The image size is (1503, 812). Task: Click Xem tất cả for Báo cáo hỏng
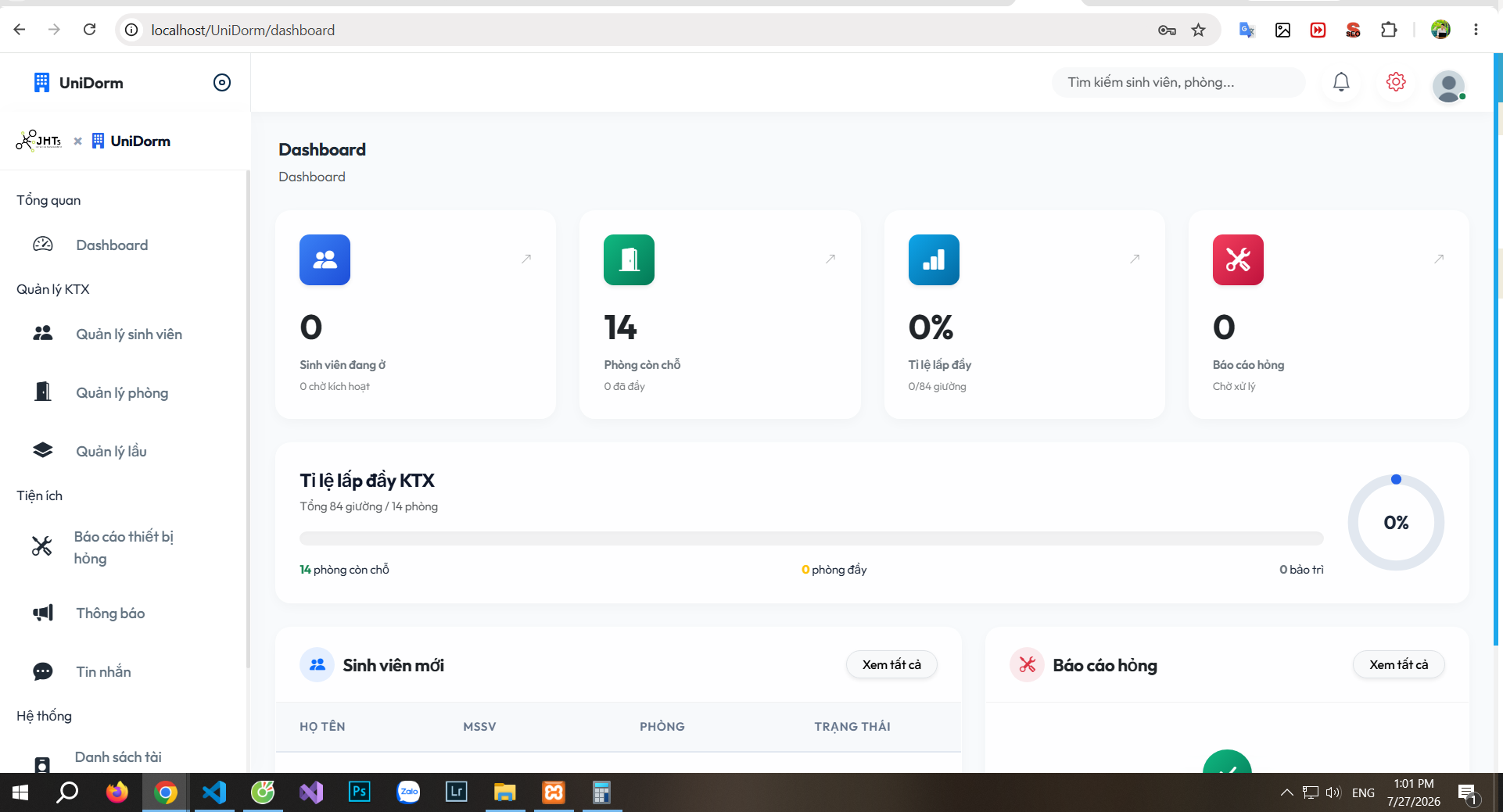(x=1398, y=665)
